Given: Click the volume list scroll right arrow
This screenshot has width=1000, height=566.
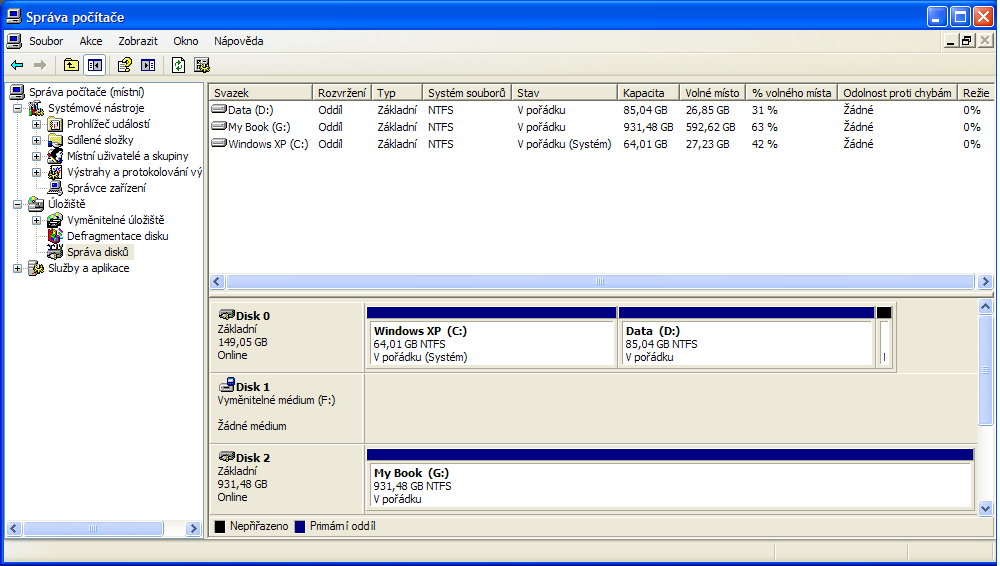Looking at the screenshot, I should (x=985, y=281).
